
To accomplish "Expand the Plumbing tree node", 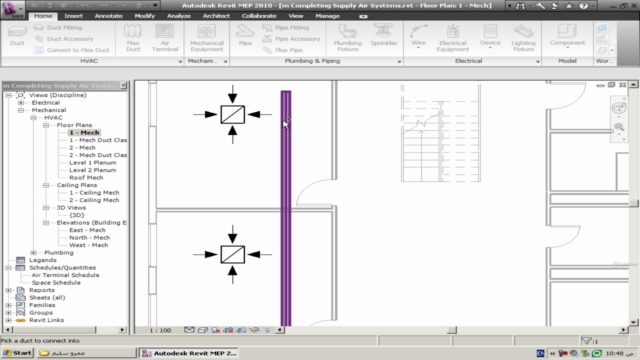I will 33,253.
